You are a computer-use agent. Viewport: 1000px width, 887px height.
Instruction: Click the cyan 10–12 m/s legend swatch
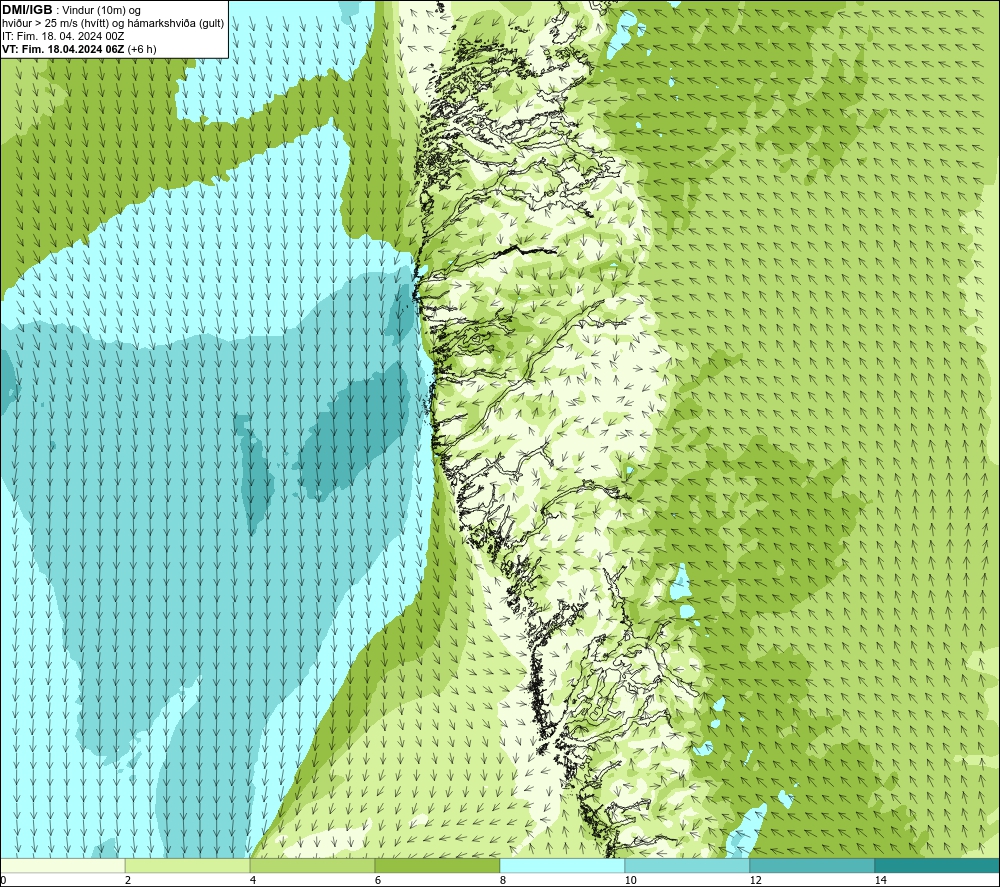point(688,866)
